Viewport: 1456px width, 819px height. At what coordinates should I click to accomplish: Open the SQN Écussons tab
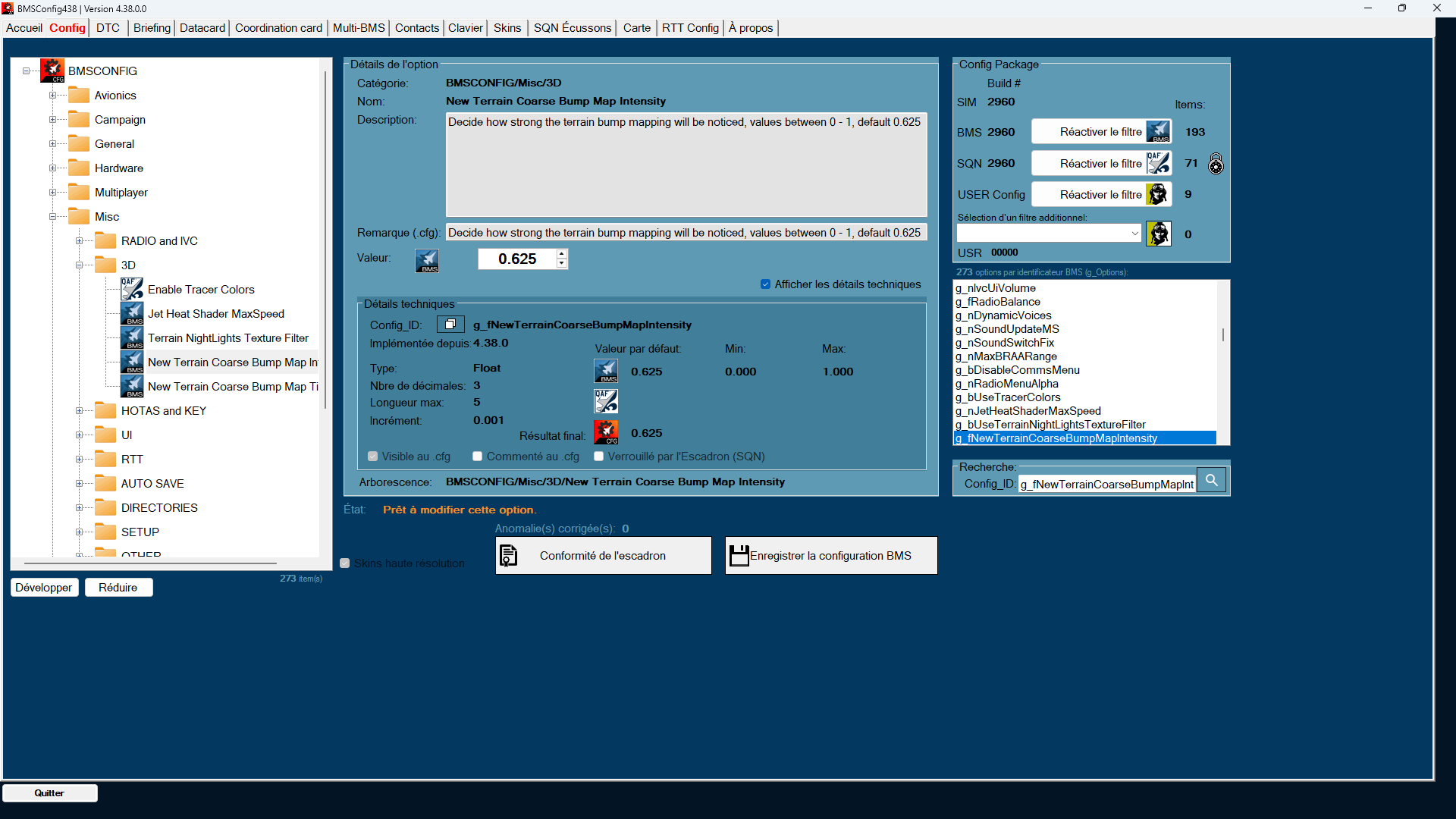573,28
